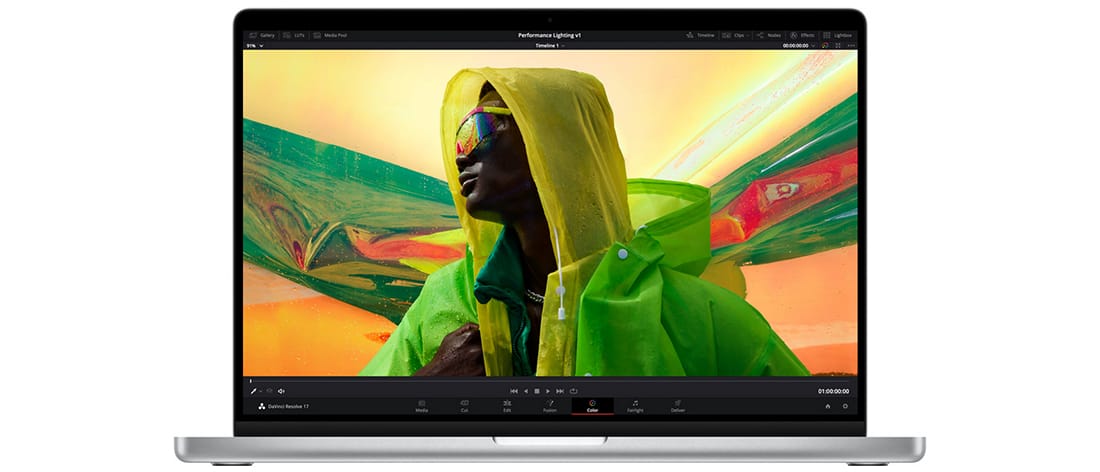
Task: Toggle the full-screen viewer icon
Action: (838, 46)
